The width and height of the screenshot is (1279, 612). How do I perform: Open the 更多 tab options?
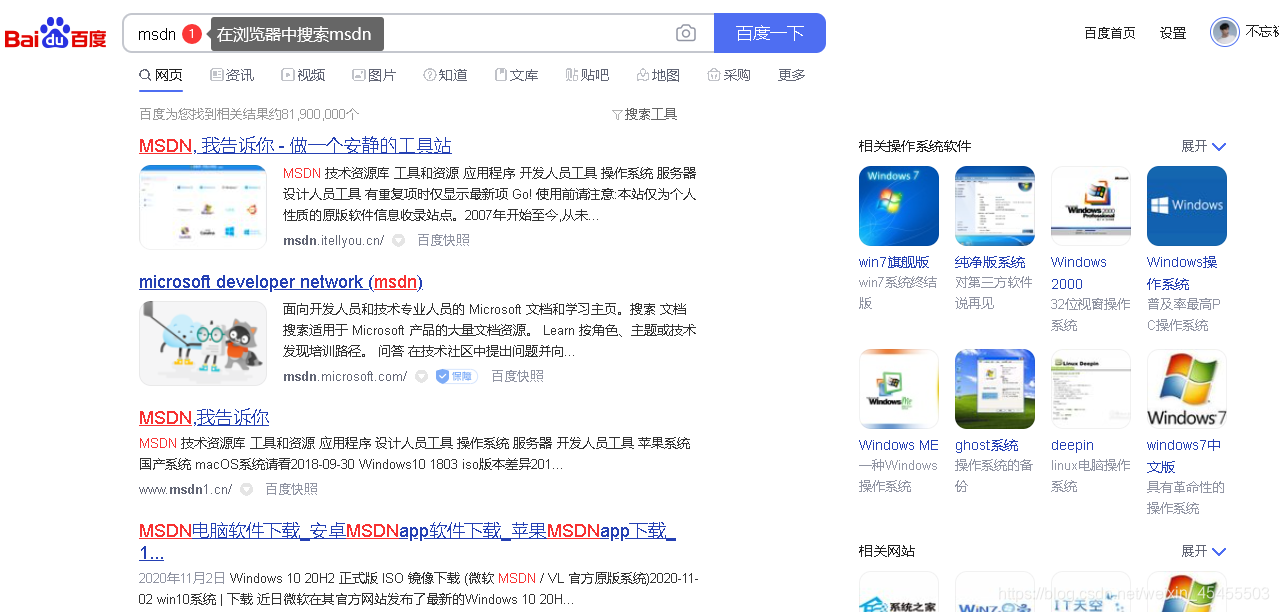pos(792,75)
